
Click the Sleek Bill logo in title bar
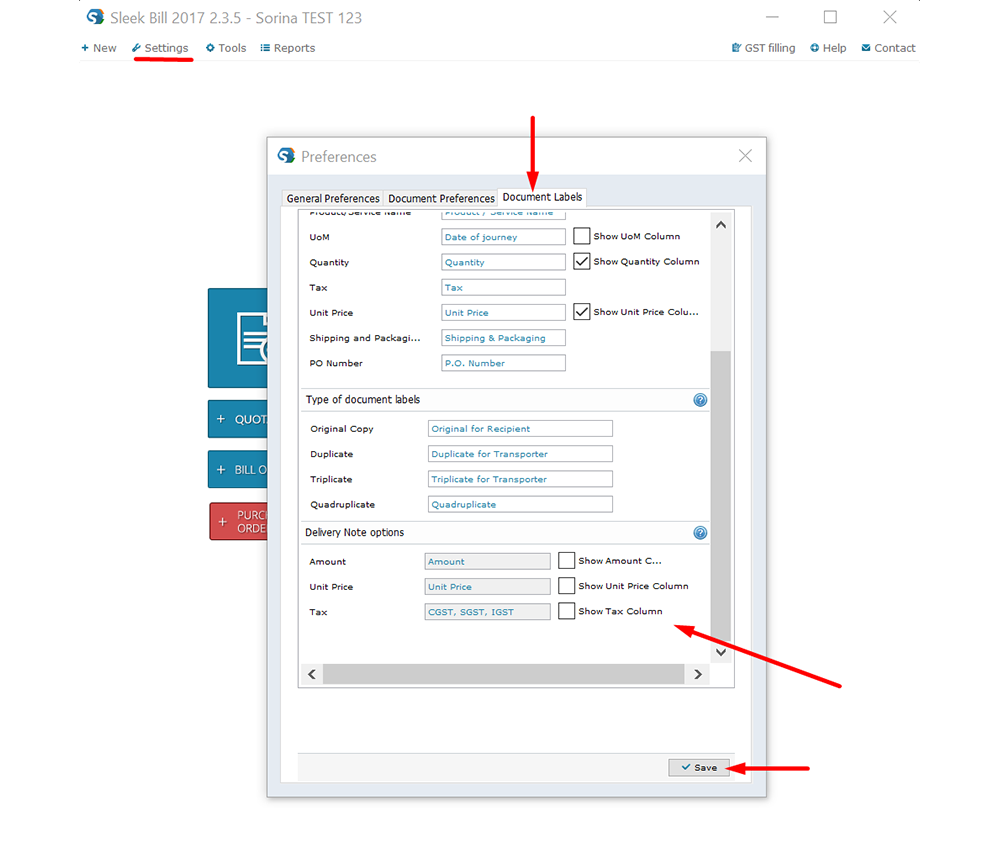[x=96, y=17]
